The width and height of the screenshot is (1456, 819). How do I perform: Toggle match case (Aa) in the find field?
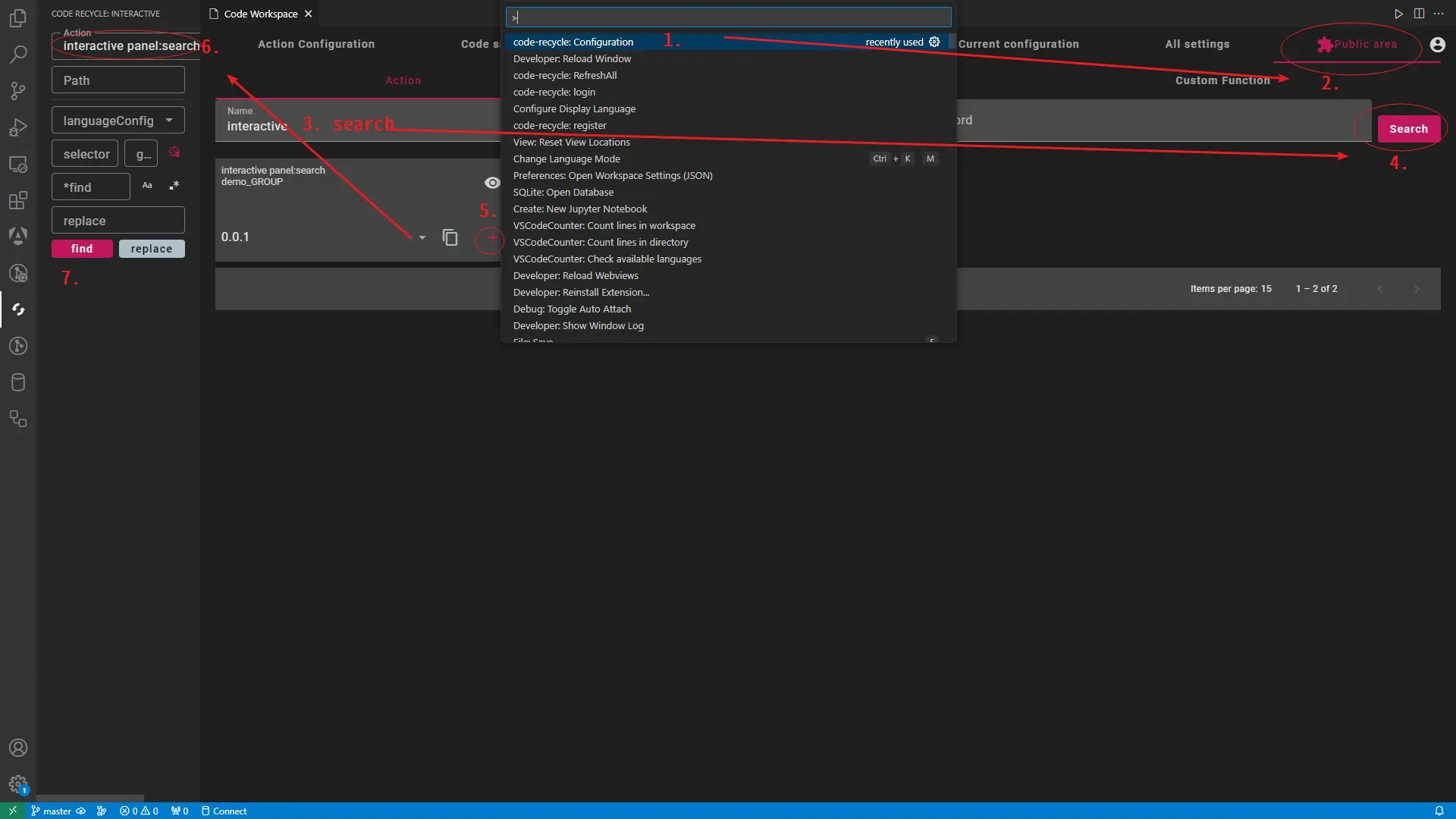pyautogui.click(x=146, y=185)
